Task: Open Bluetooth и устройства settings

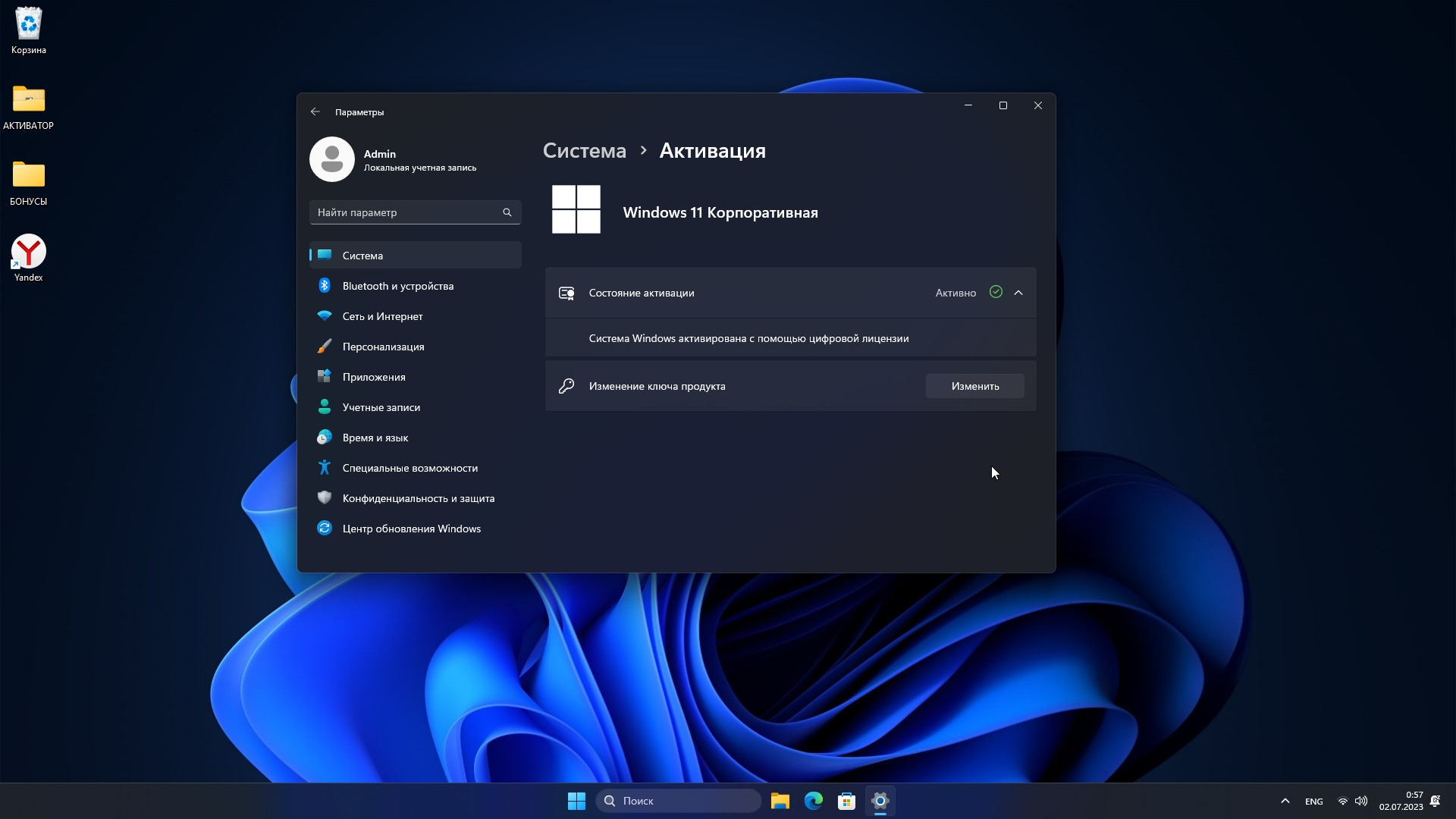Action: 397,286
